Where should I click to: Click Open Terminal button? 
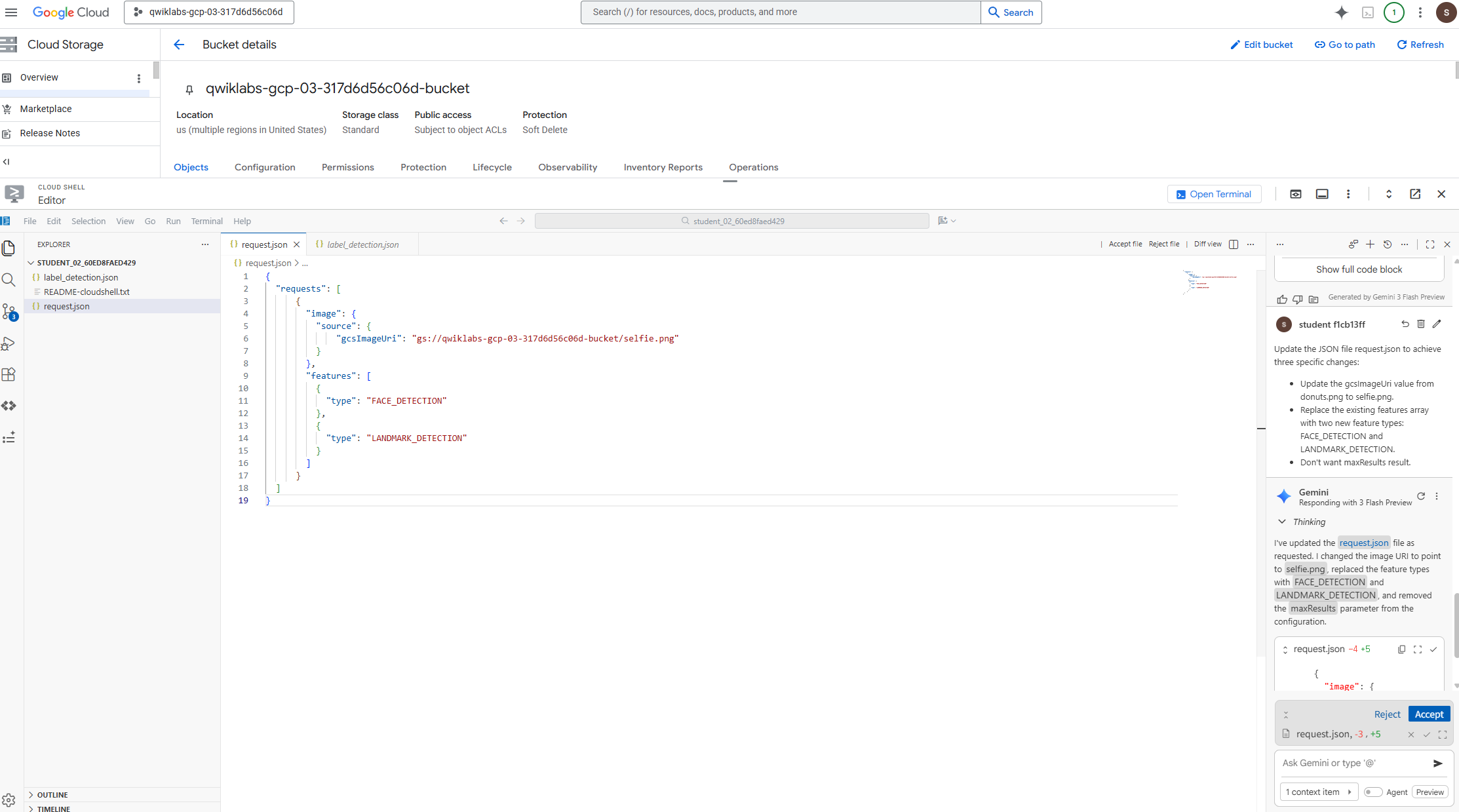coord(1214,195)
